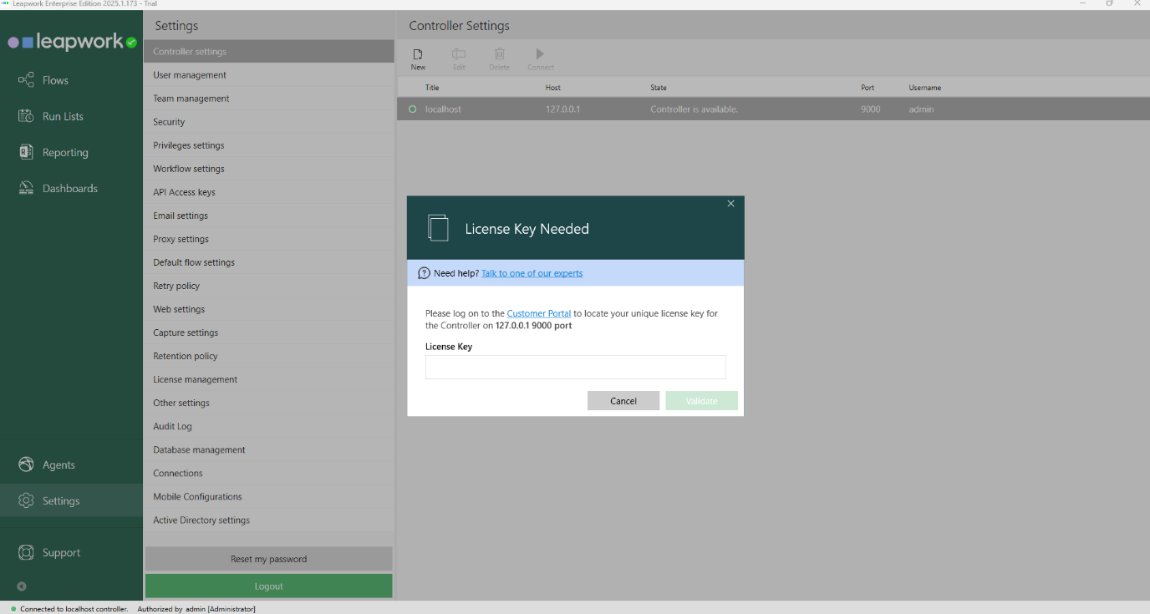Open the Reporting icon in sidebar
1150x614 pixels.
click(26, 152)
